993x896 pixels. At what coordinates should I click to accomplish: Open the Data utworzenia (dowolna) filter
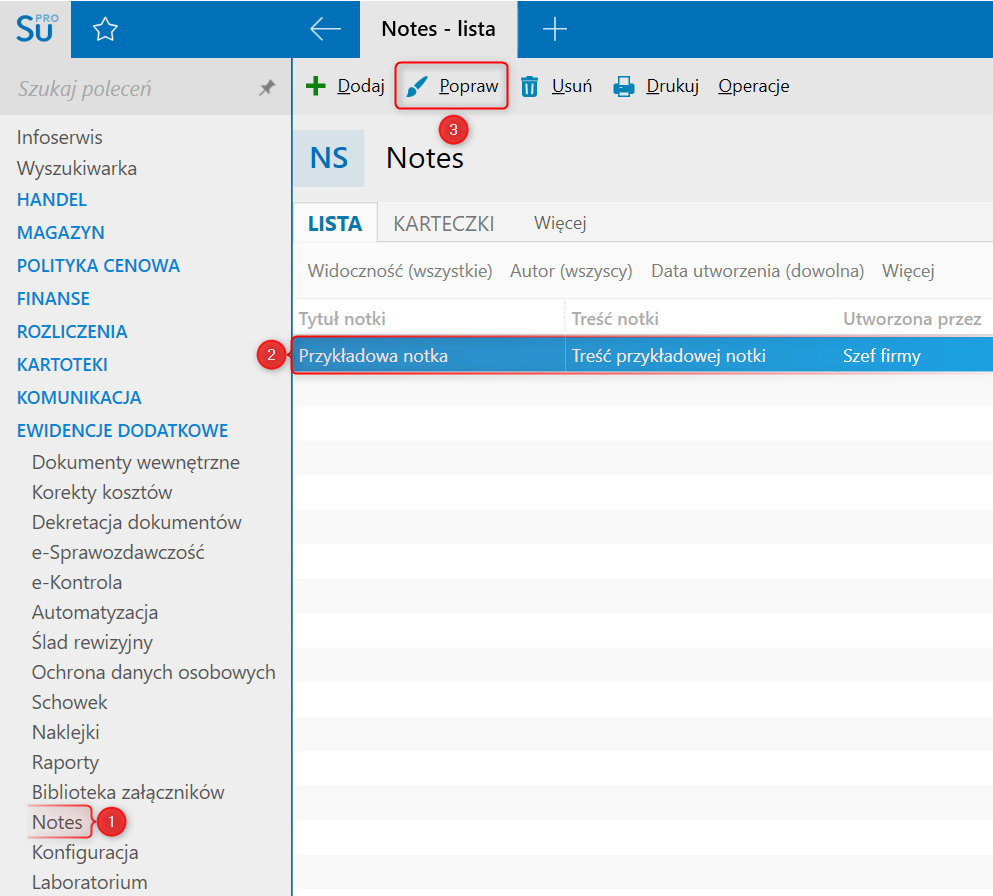(x=757, y=271)
